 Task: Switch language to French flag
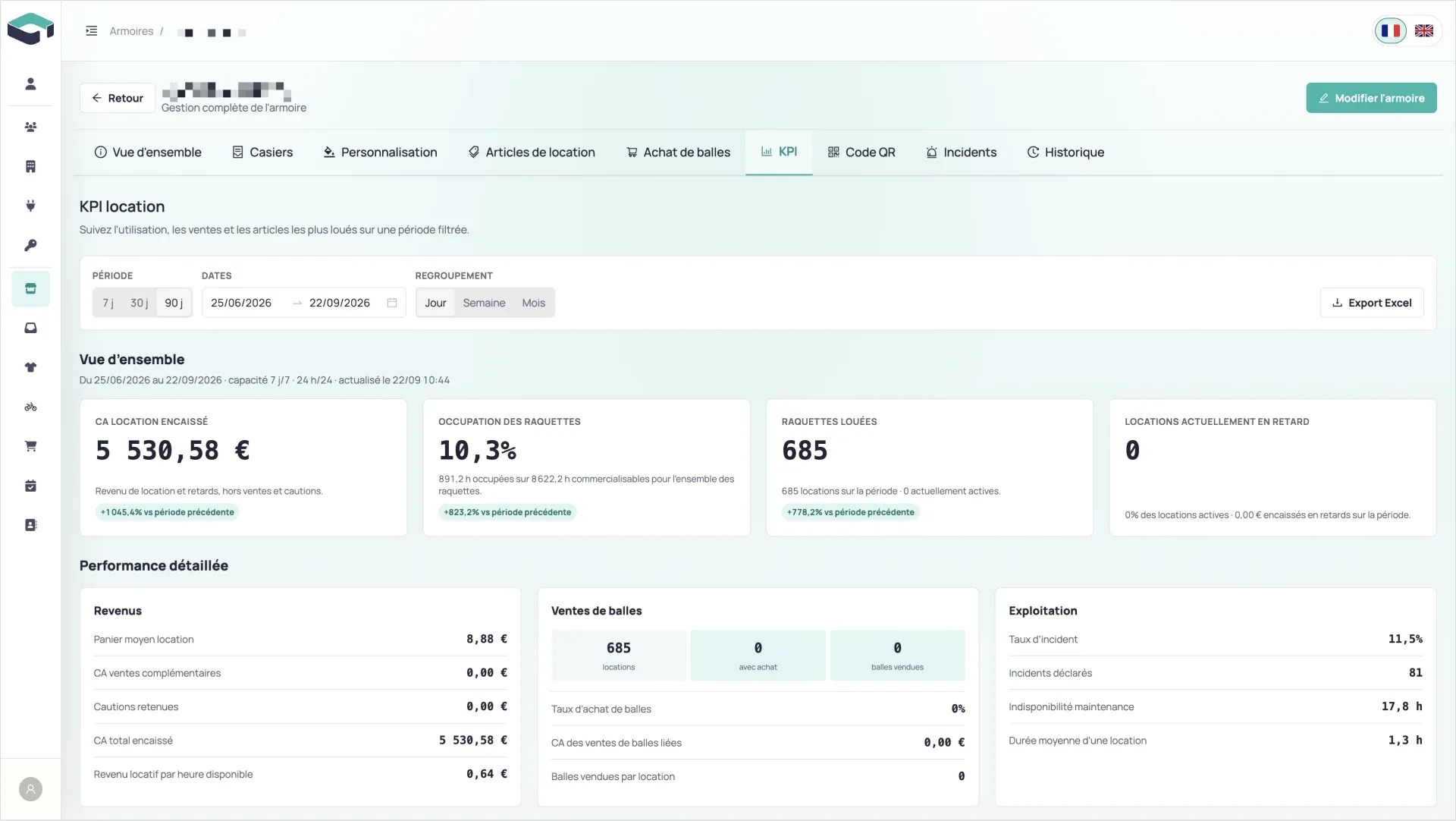pos(1391,31)
